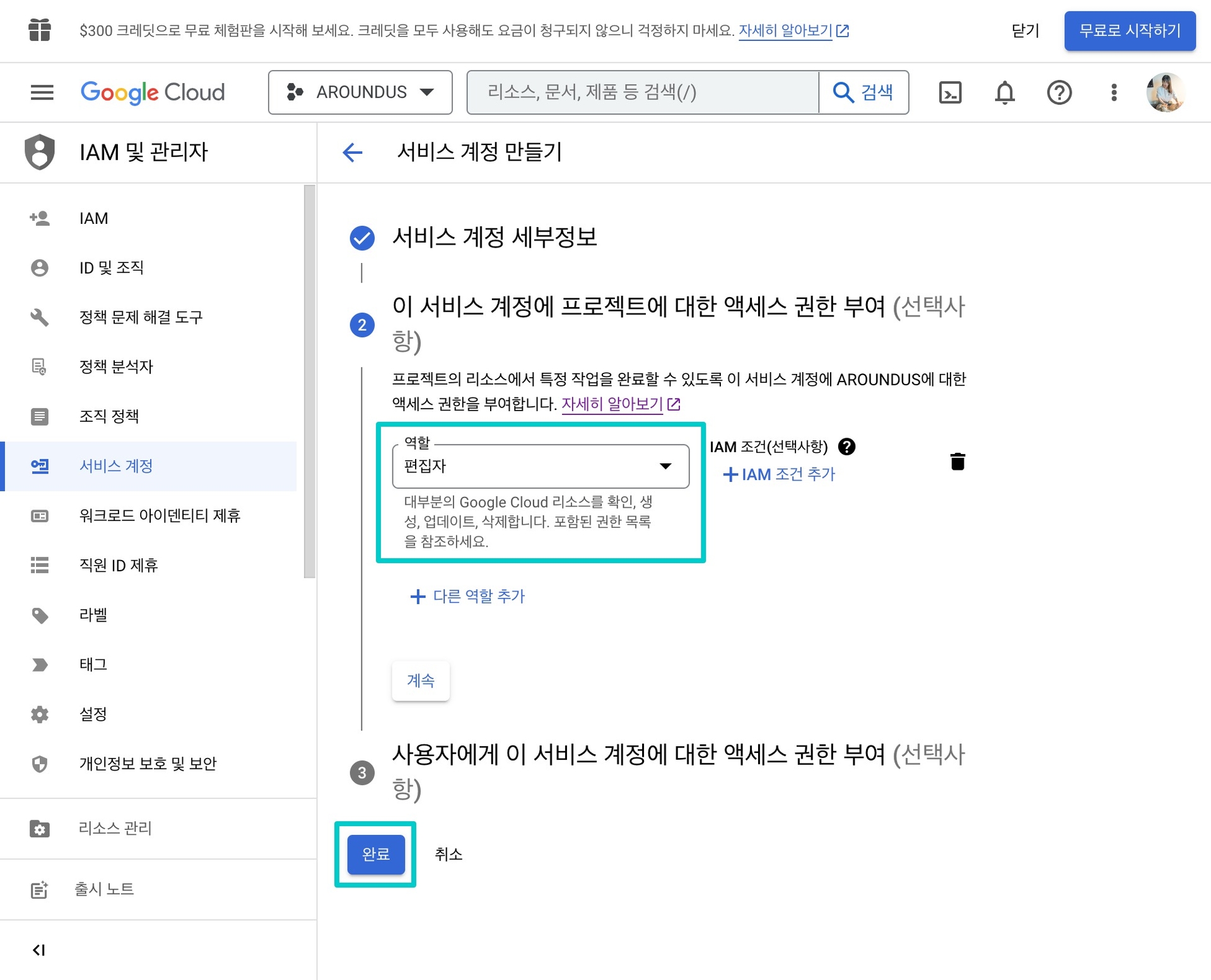Open Cloud Shell terminal icon
The width and height of the screenshot is (1211, 980).
(950, 93)
